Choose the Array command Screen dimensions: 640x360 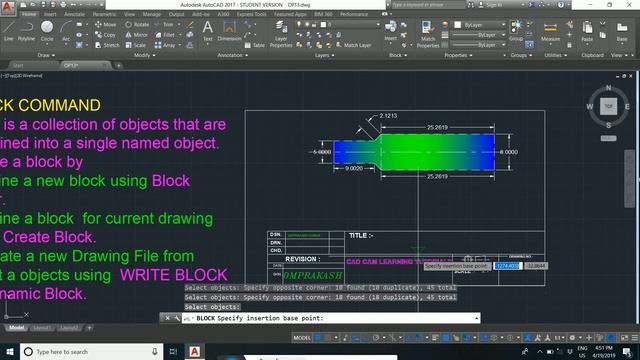click(165, 45)
